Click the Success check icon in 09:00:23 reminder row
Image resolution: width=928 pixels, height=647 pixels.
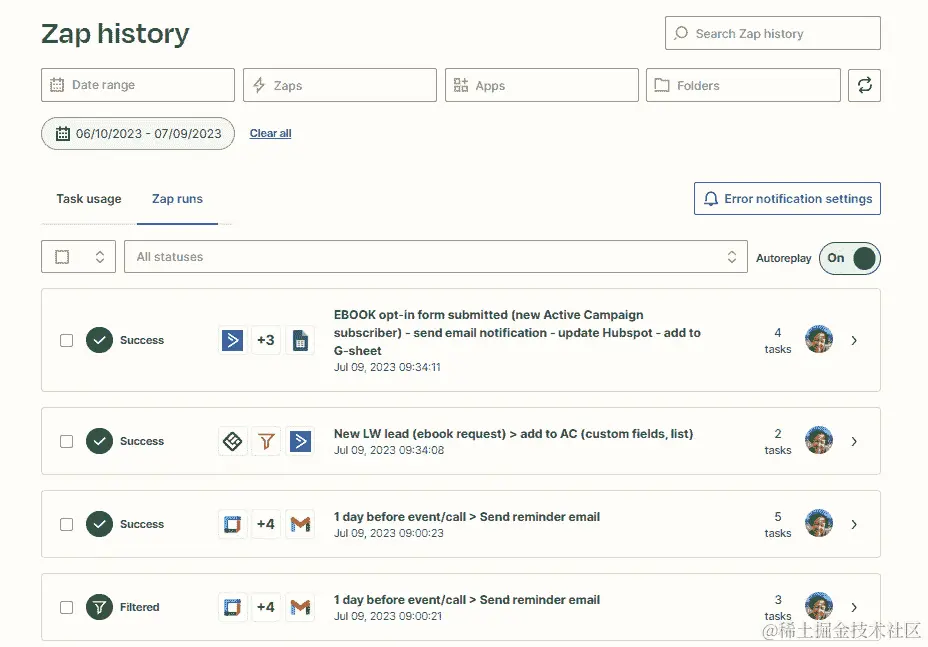tap(99, 524)
